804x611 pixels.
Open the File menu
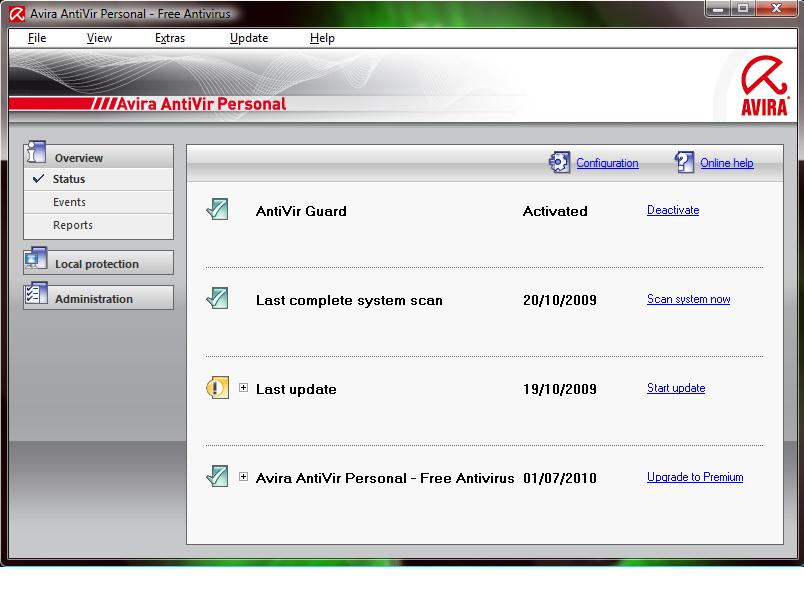coord(37,38)
